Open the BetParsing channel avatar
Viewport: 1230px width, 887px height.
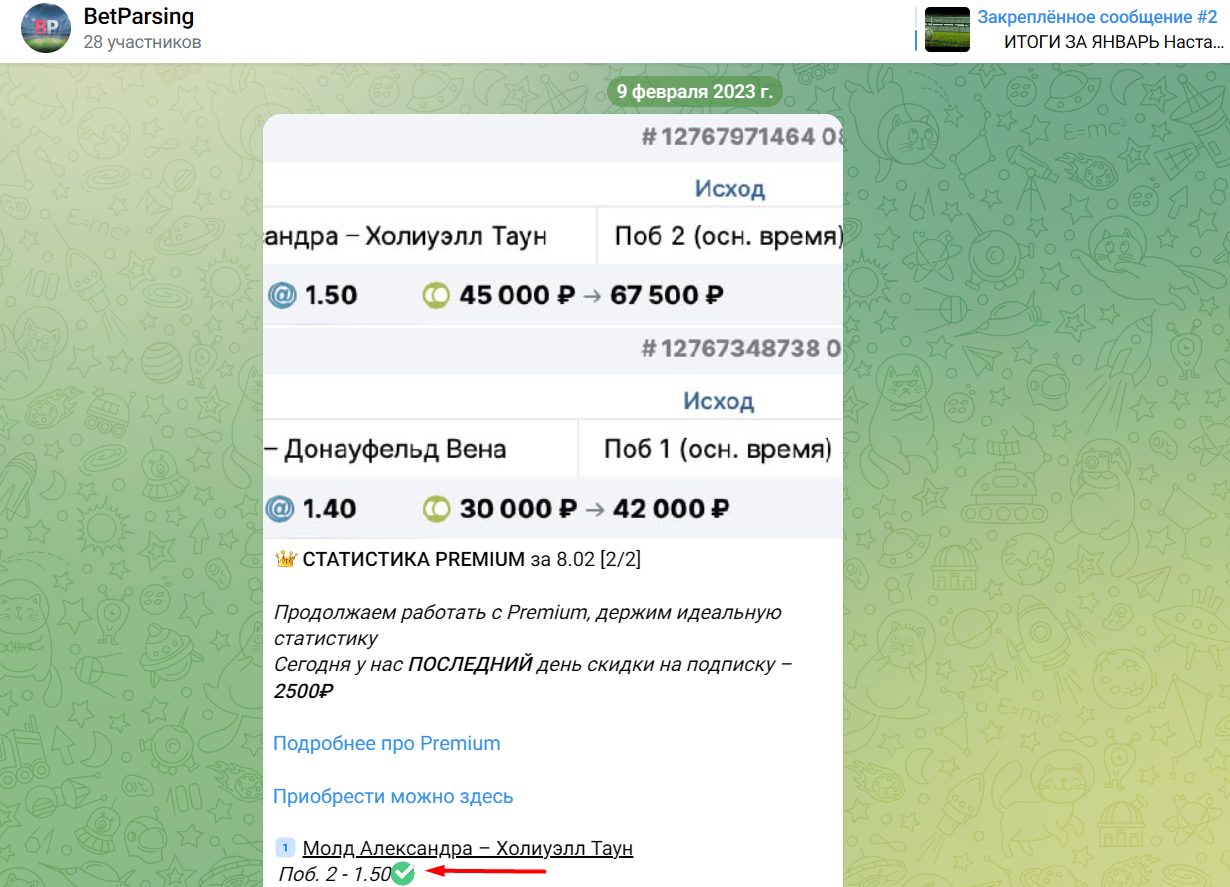pos(46,28)
